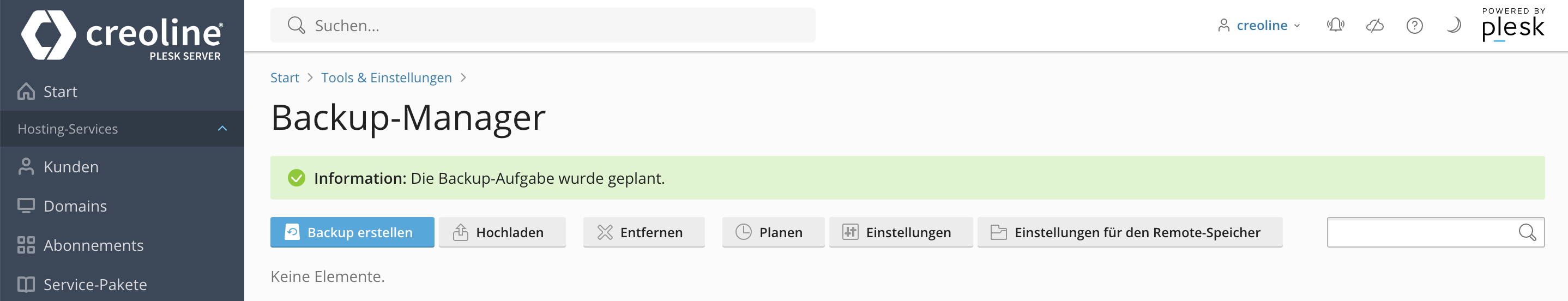Open the notifications bell icon
Screen dimensions: 1568x301
tap(1336, 25)
